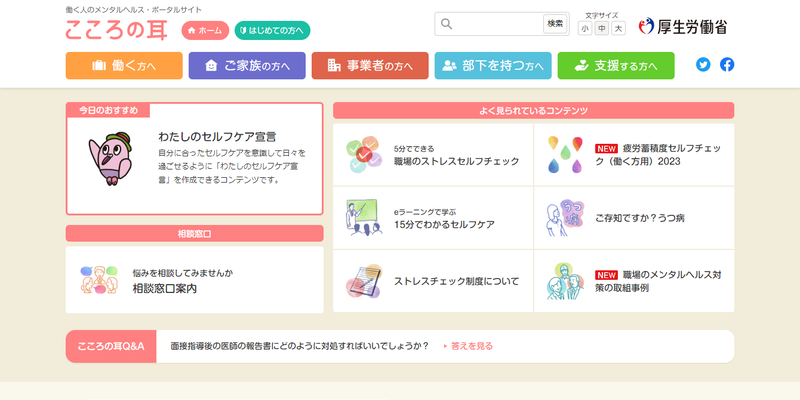Click the Twitter bird icon
Image resolution: width=800 pixels, height=400 pixels.
[x=703, y=65]
